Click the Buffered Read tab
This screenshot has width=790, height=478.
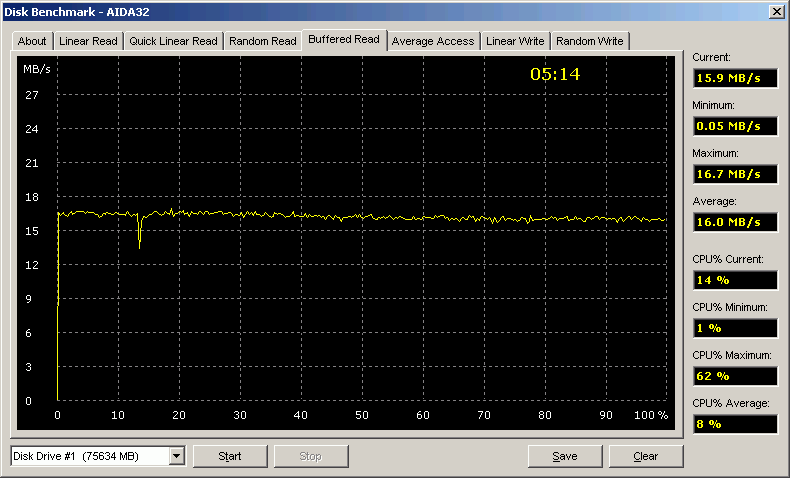[x=344, y=39]
